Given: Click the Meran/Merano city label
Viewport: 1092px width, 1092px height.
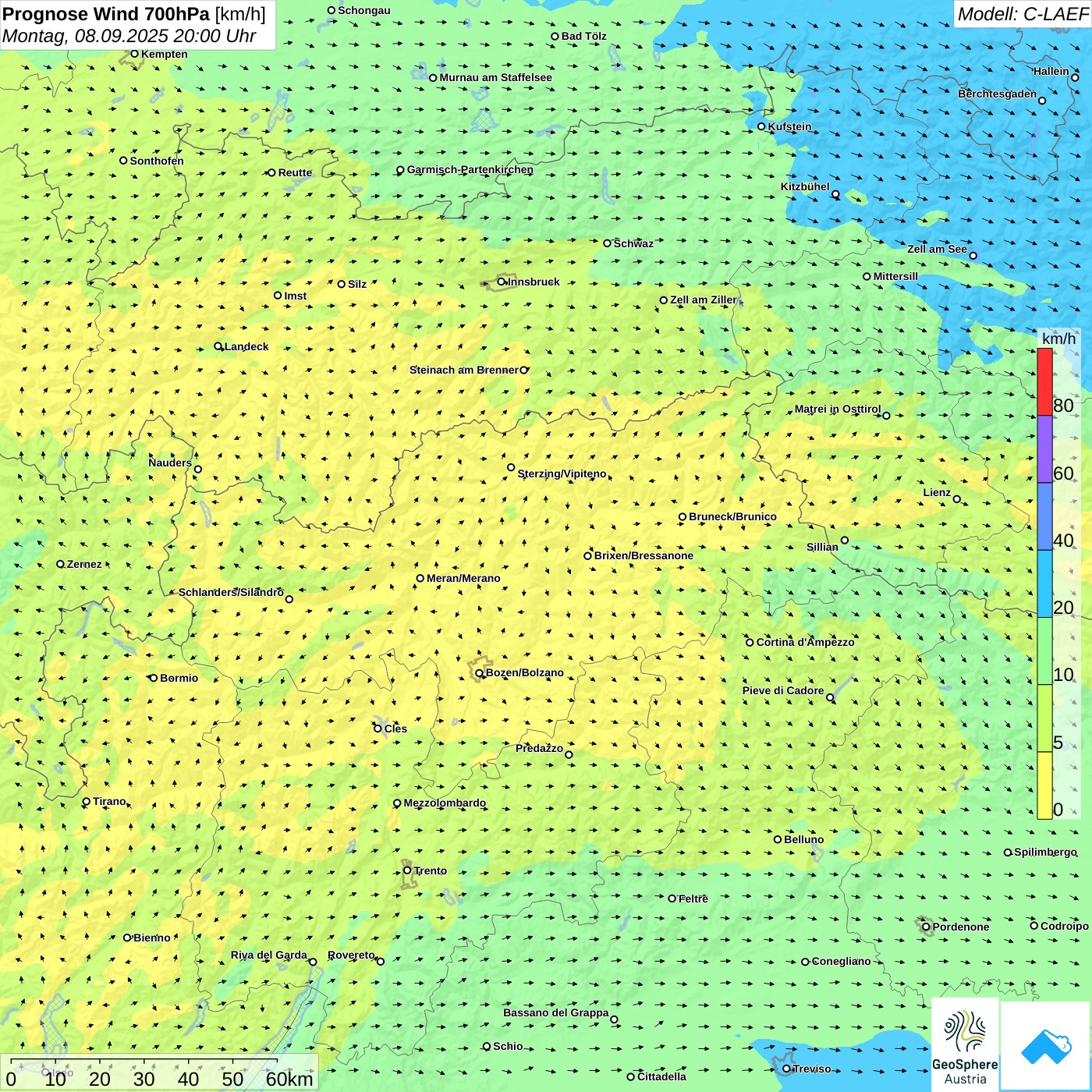Looking at the screenshot, I should click(463, 578).
